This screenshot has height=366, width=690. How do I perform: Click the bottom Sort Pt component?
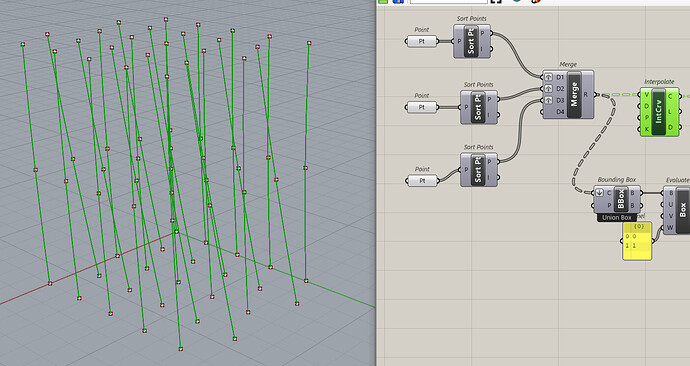[478, 169]
